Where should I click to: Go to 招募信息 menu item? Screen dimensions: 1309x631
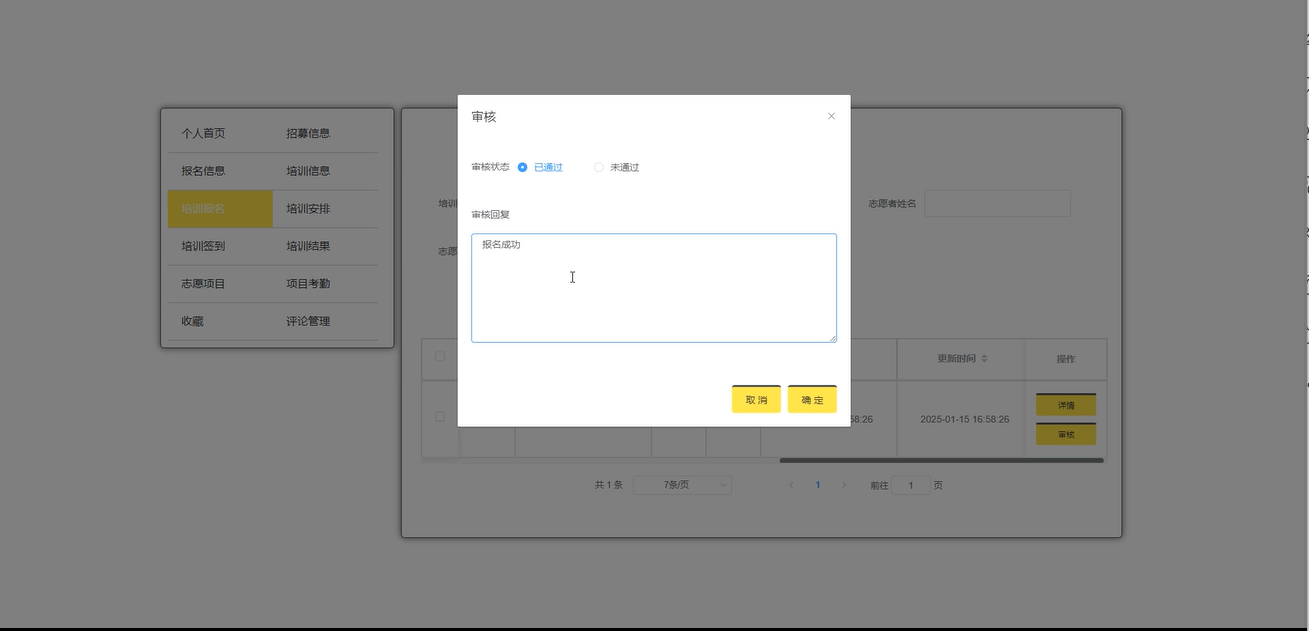(x=308, y=133)
